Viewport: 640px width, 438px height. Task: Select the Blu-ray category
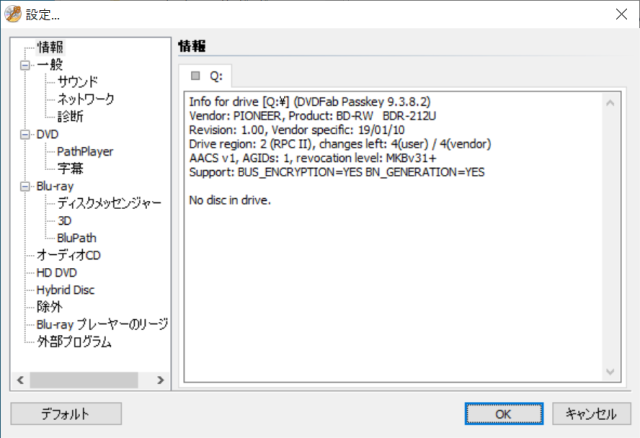(x=55, y=187)
